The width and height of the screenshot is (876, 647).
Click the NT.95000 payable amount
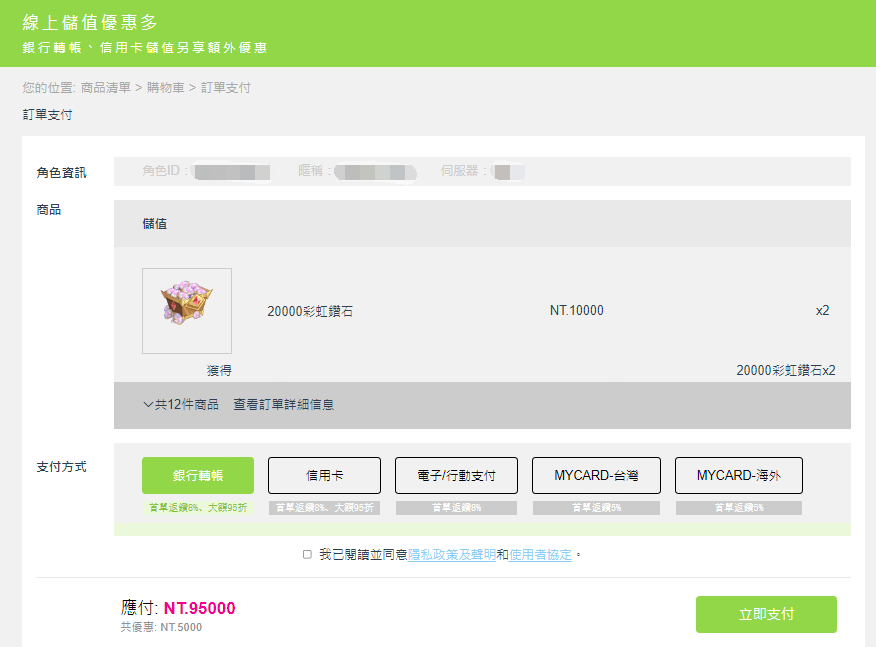pyautogui.click(x=199, y=608)
